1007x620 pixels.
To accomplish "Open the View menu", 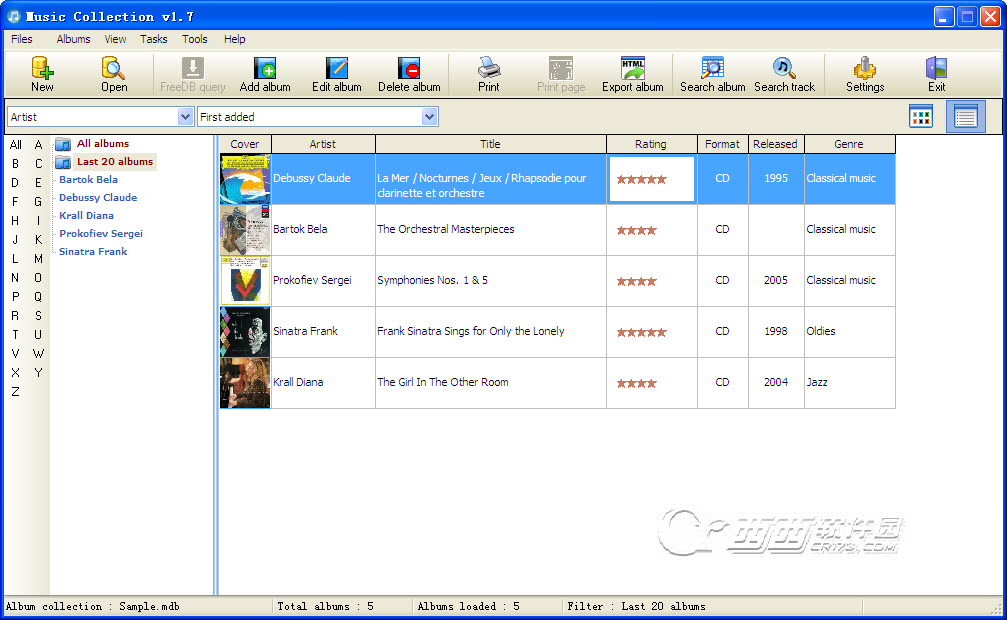I will 116,39.
